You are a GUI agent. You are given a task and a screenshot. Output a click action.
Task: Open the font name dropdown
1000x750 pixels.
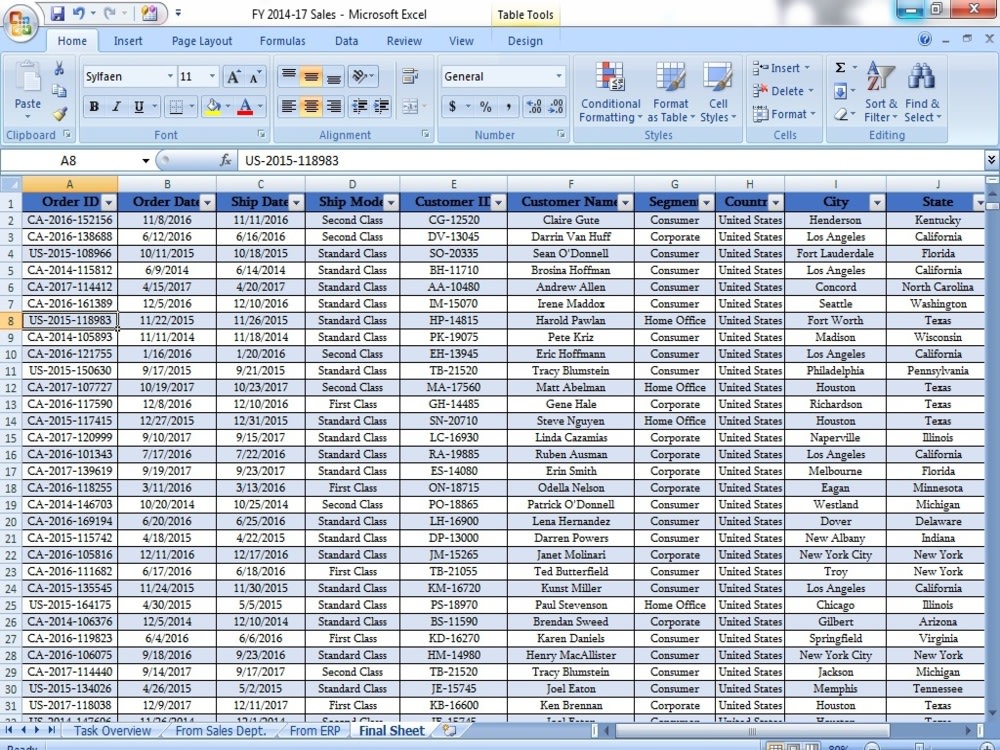coord(170,77)
